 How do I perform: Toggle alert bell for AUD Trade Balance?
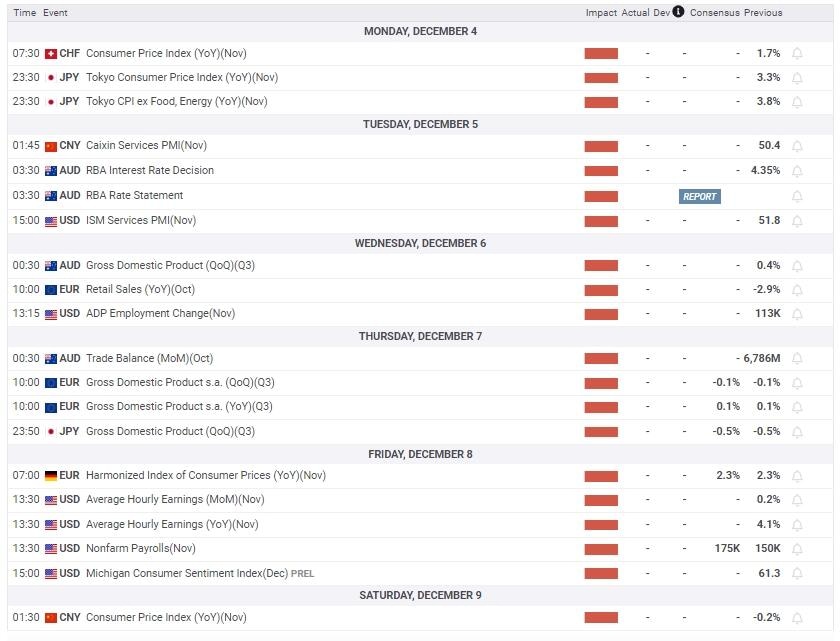[797, 358]
